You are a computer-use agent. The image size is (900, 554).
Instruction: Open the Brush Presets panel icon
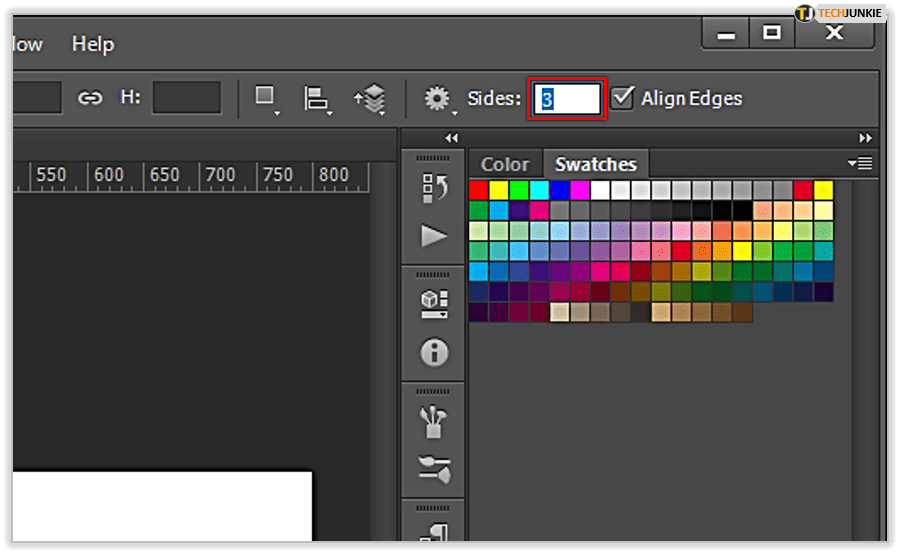435,469
